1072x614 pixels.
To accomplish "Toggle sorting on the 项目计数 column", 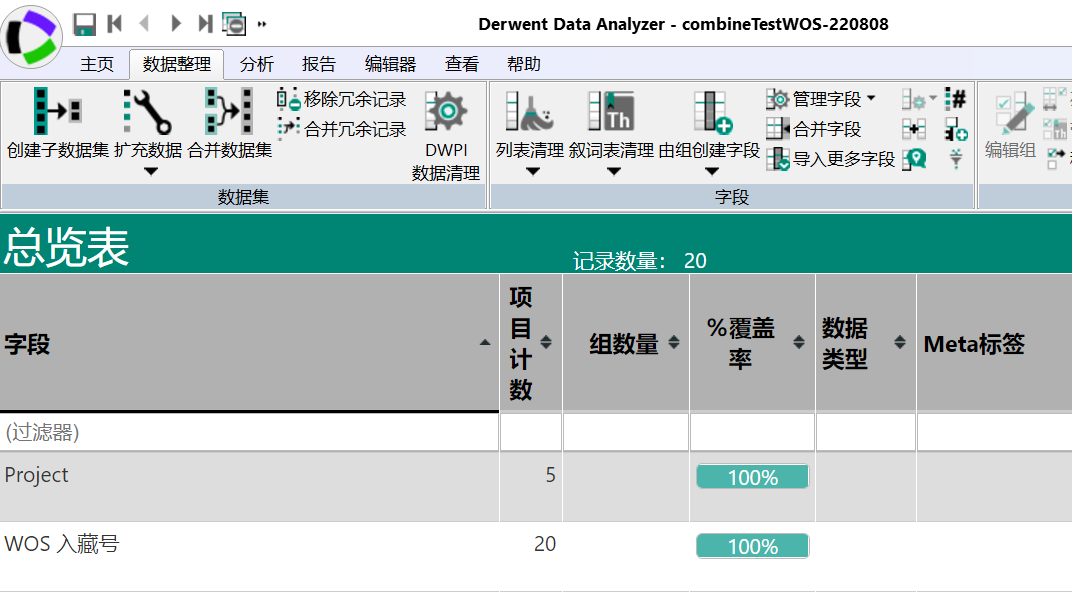I will click(x=548, y=340).
